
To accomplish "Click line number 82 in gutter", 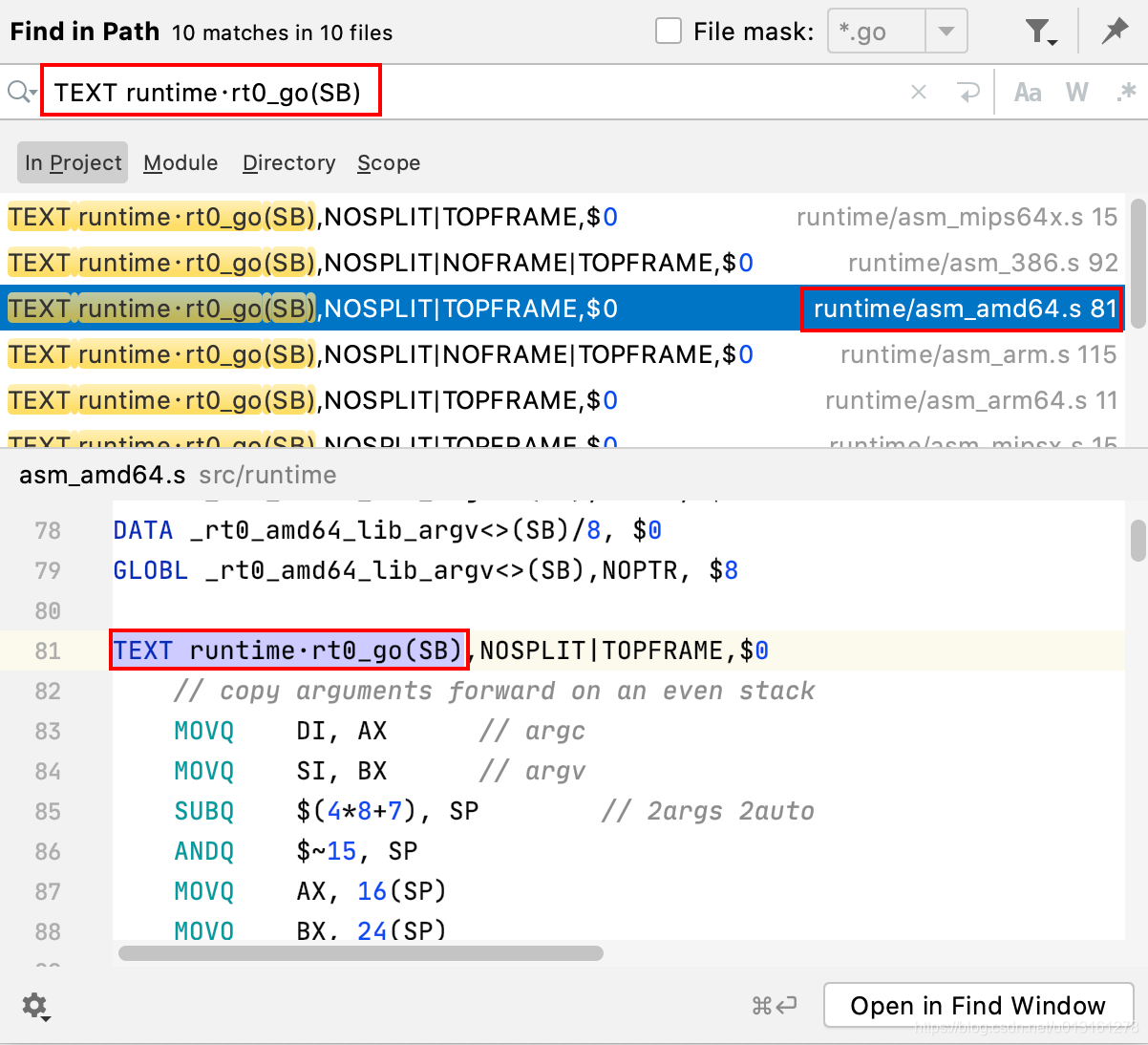I will (x=48, y=691).
